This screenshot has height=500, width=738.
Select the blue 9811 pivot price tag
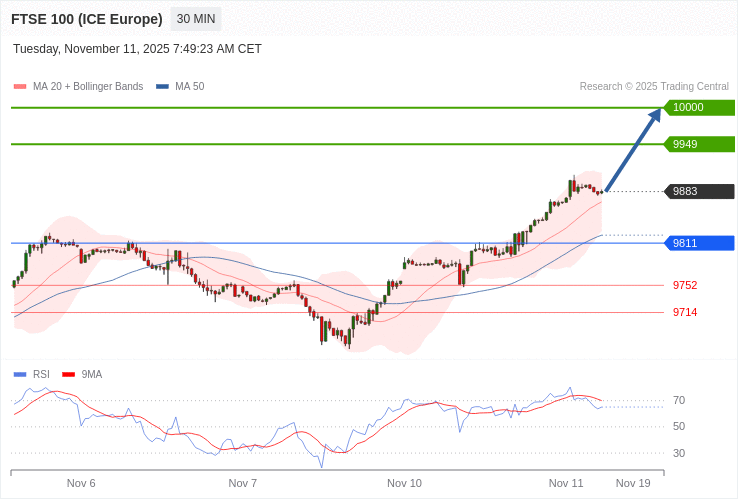pos(699,243)
